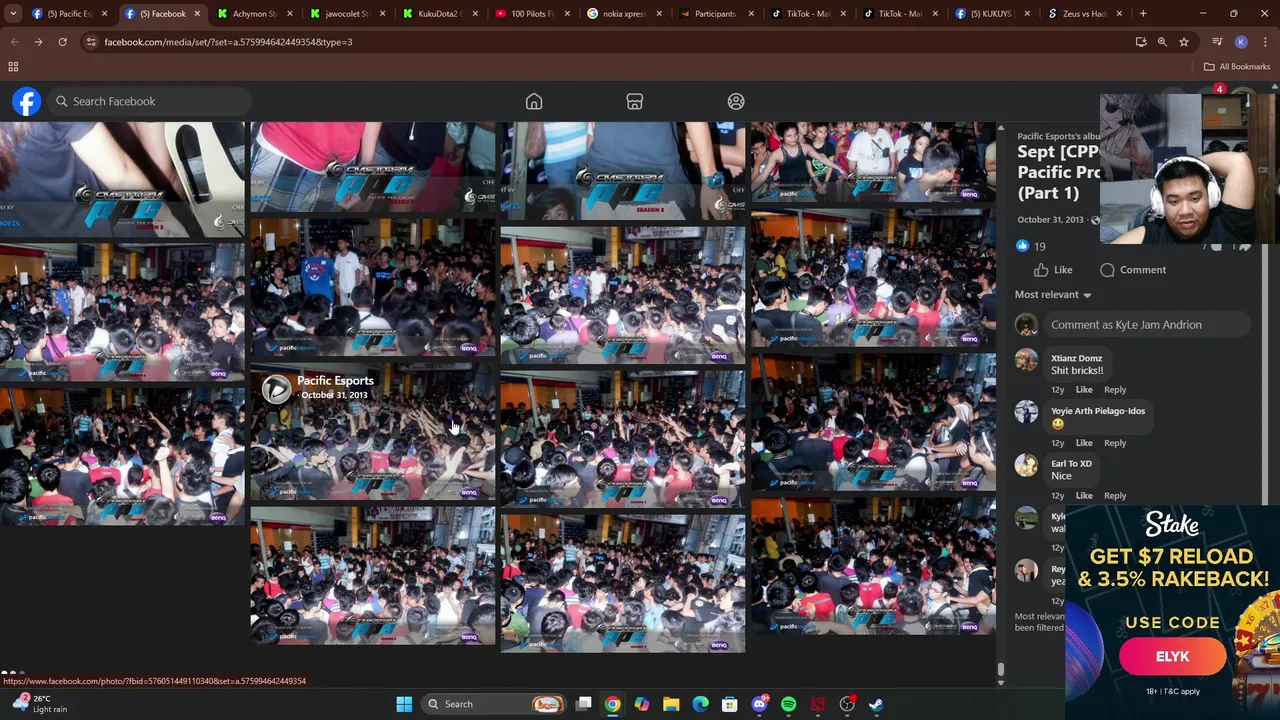Screen dimensions: 1280x720
Task: Open Chrome three-dot menu
Action: [x=1265, y=42]
